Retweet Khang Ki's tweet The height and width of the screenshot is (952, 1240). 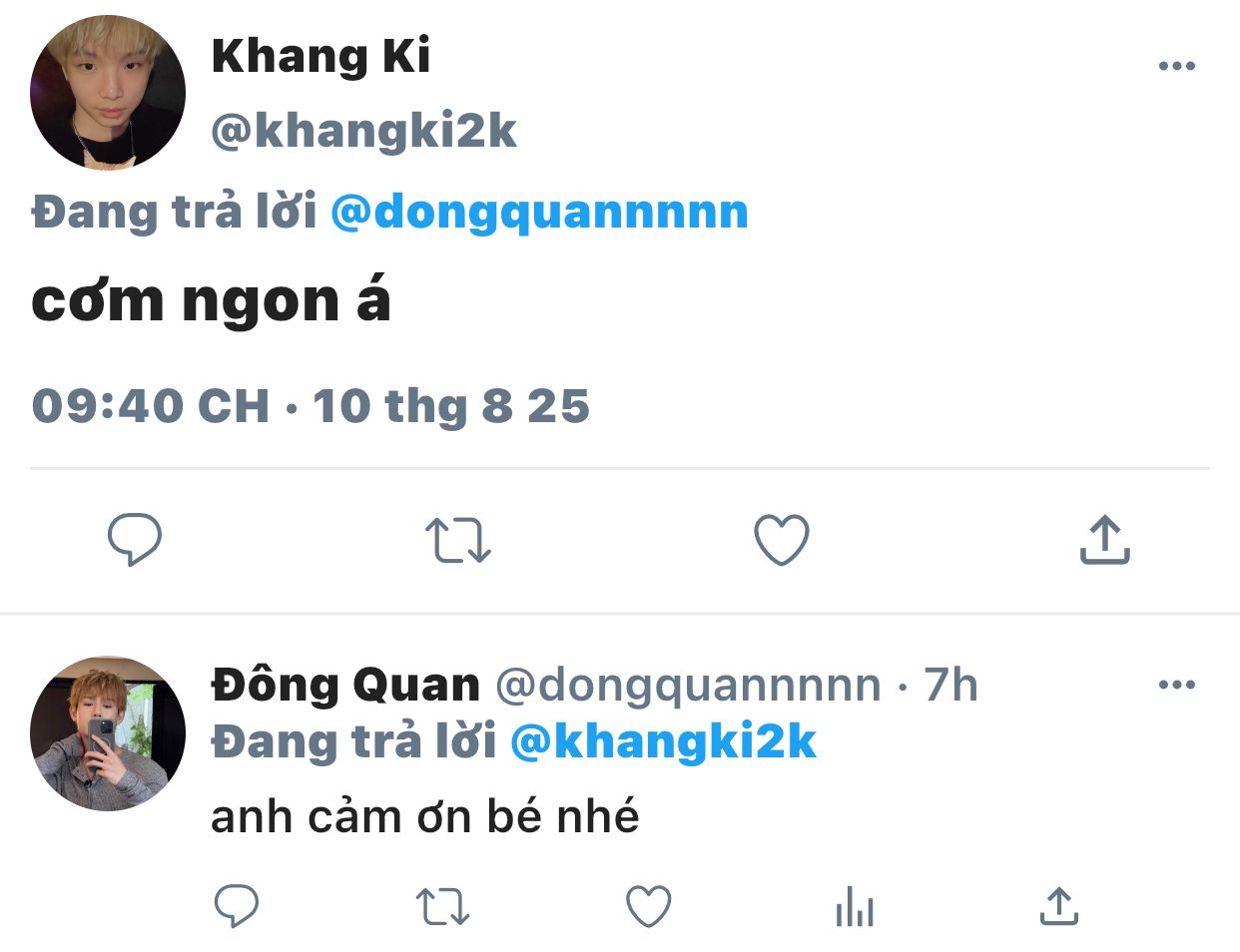coord(458,540)
